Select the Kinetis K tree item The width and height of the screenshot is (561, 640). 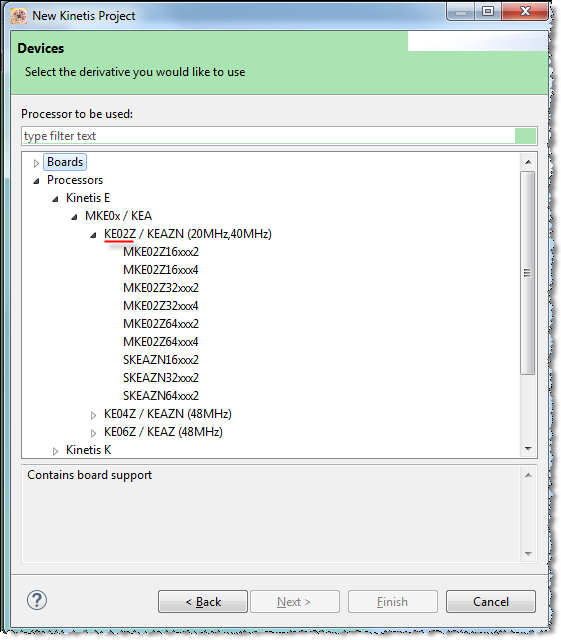tap(89, 450)
